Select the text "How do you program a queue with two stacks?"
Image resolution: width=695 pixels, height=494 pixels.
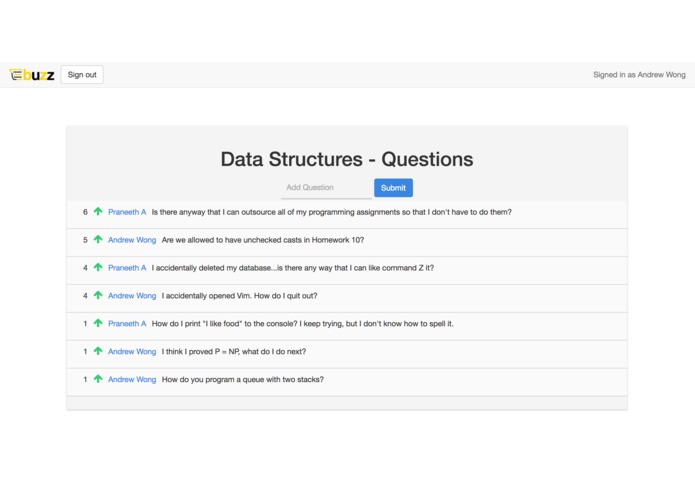tap(242, 380)
